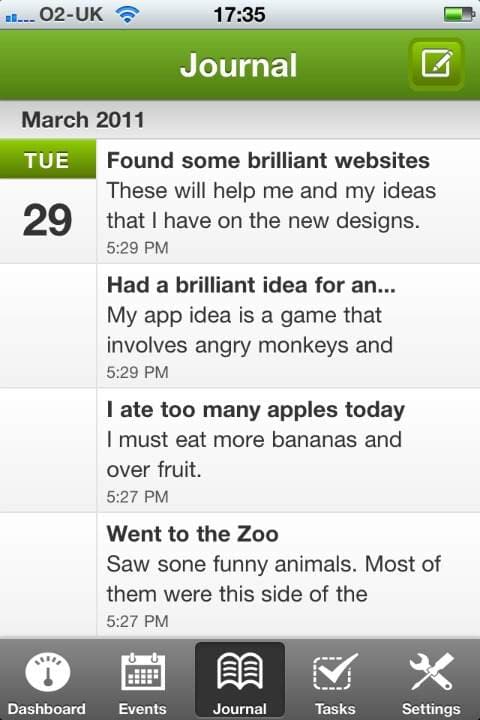This screenshot has height=720, width=480.
Task: Select the TUE 29 date block
Action: tap(48, 201)
